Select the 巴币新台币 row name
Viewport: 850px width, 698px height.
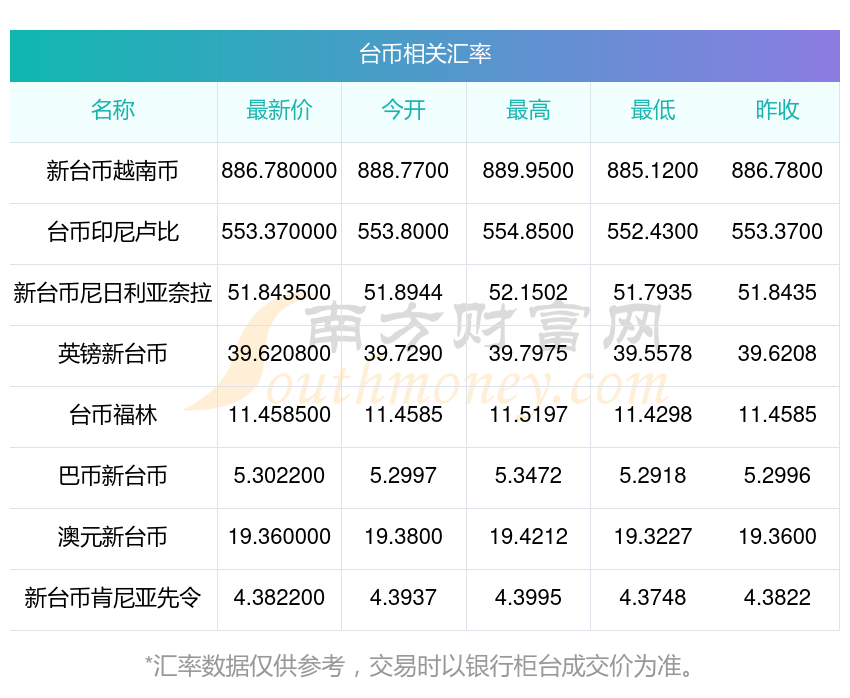pyautogui.click(x=113, y=476)
